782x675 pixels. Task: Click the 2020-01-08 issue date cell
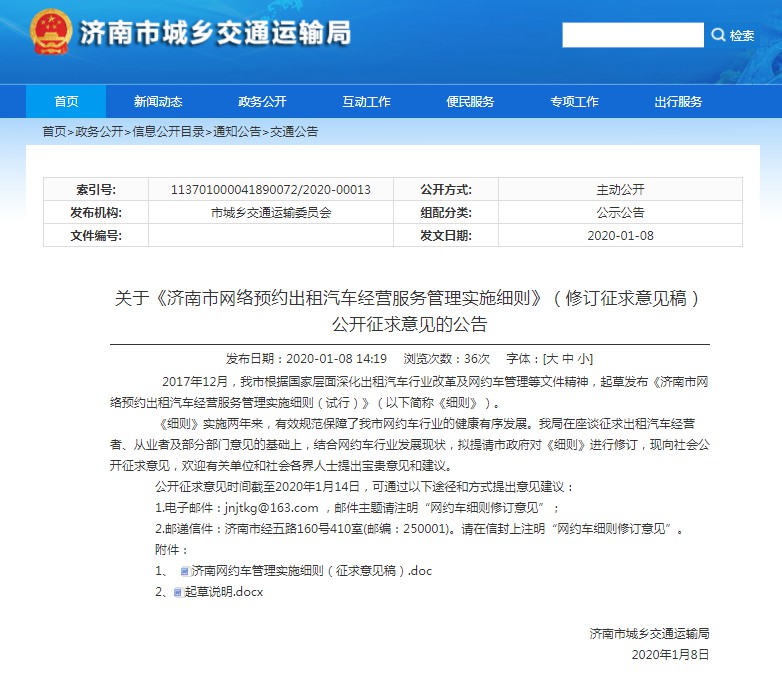tap(620, 235)
